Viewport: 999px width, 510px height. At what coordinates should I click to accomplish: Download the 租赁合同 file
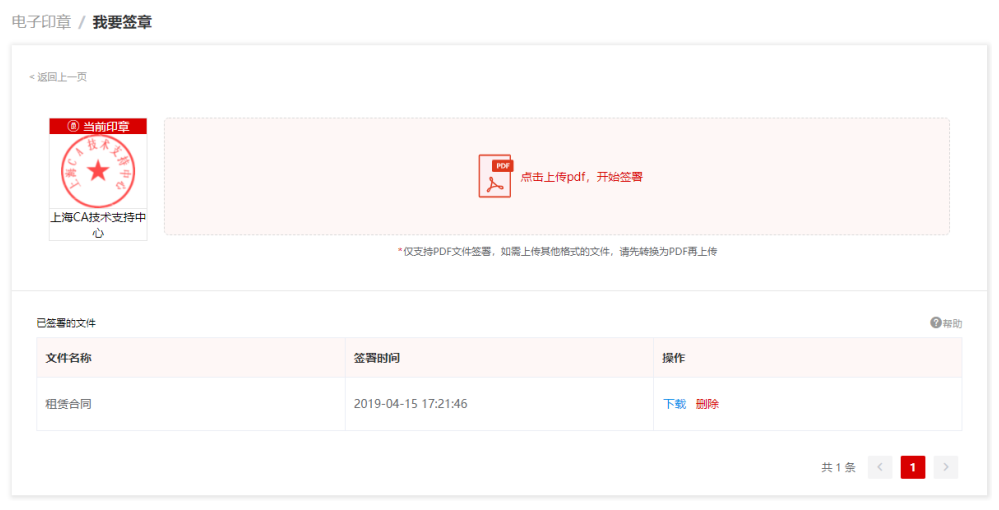pos(674,404)
